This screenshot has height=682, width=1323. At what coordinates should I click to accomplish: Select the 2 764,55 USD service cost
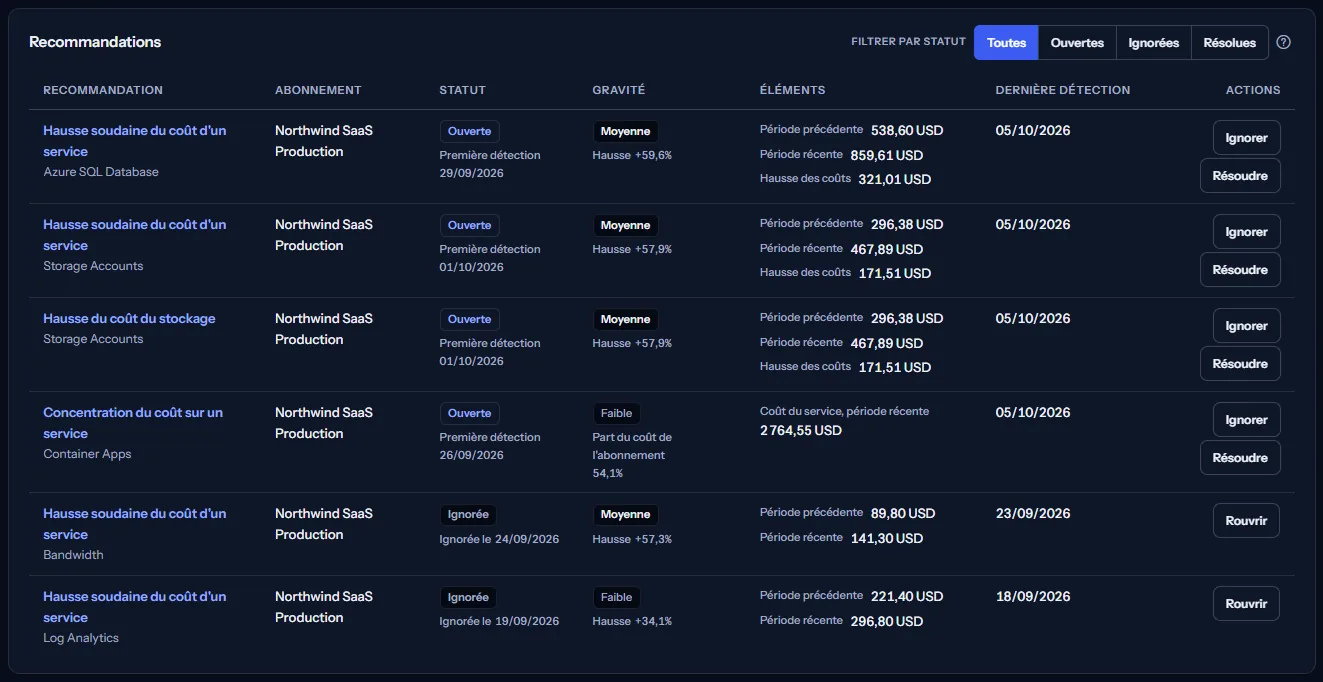[801, 431]
